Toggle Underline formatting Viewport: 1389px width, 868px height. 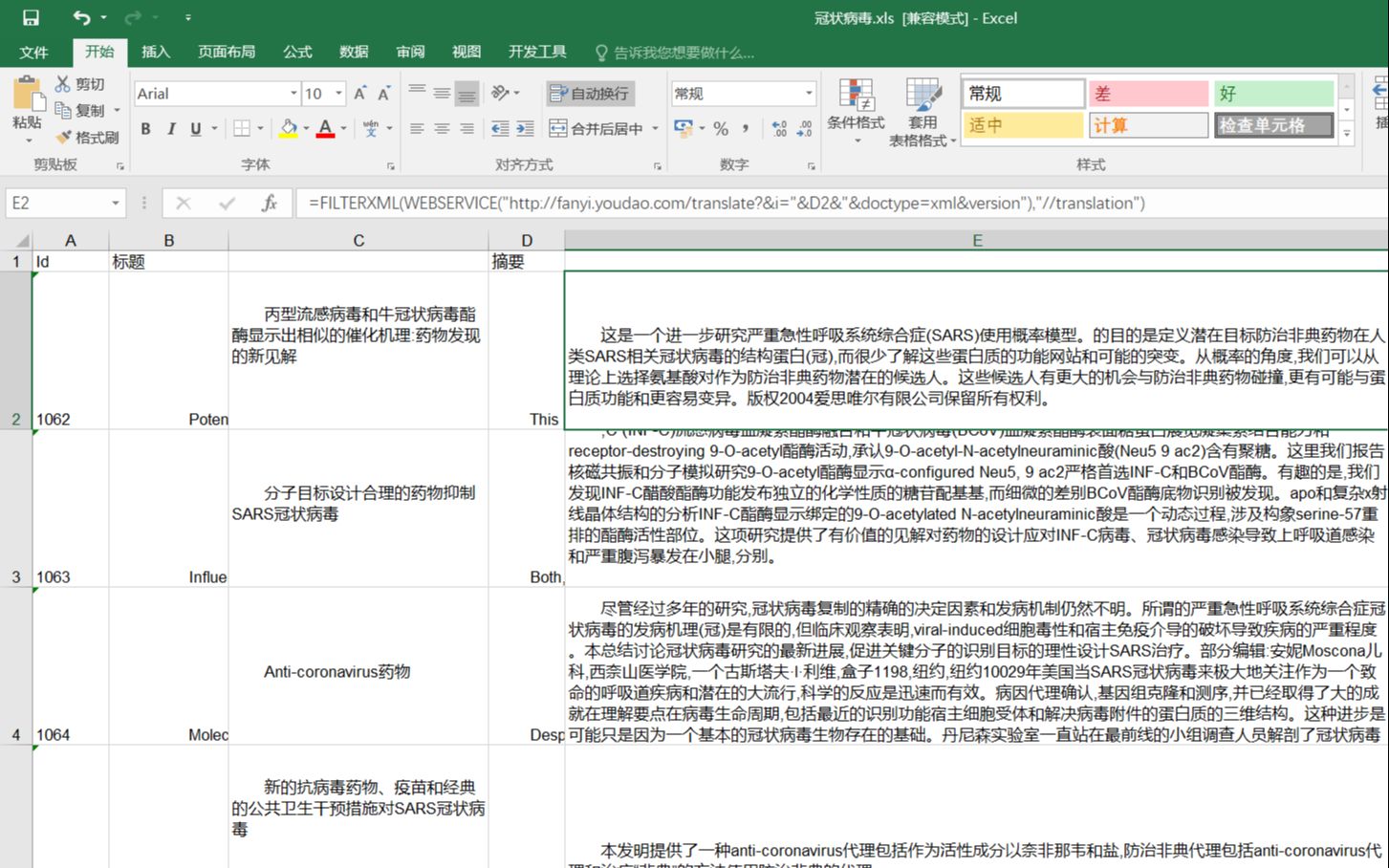coord(195,128)
